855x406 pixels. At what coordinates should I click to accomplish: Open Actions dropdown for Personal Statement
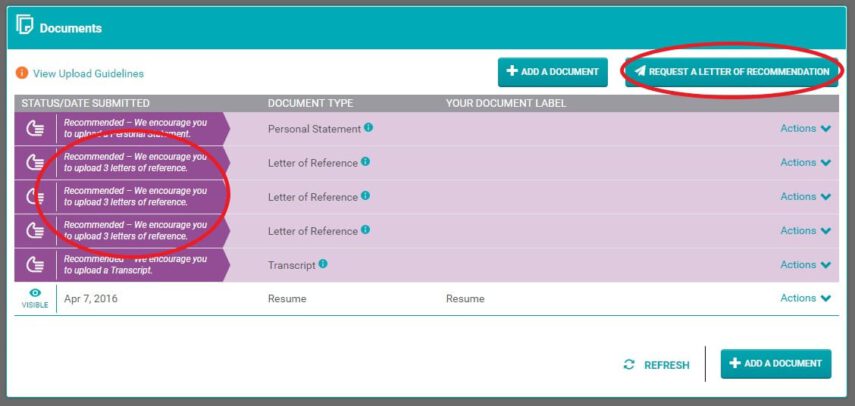click(805, 129)
